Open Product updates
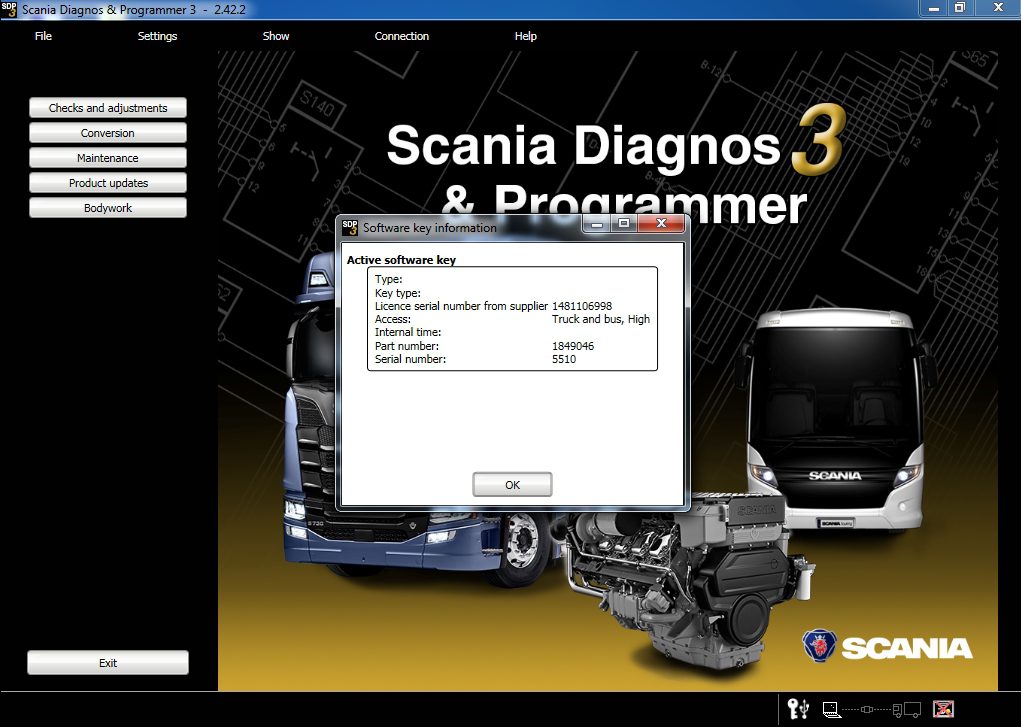The width and height of the screenshot is (1021, 727). coord(107,182)
